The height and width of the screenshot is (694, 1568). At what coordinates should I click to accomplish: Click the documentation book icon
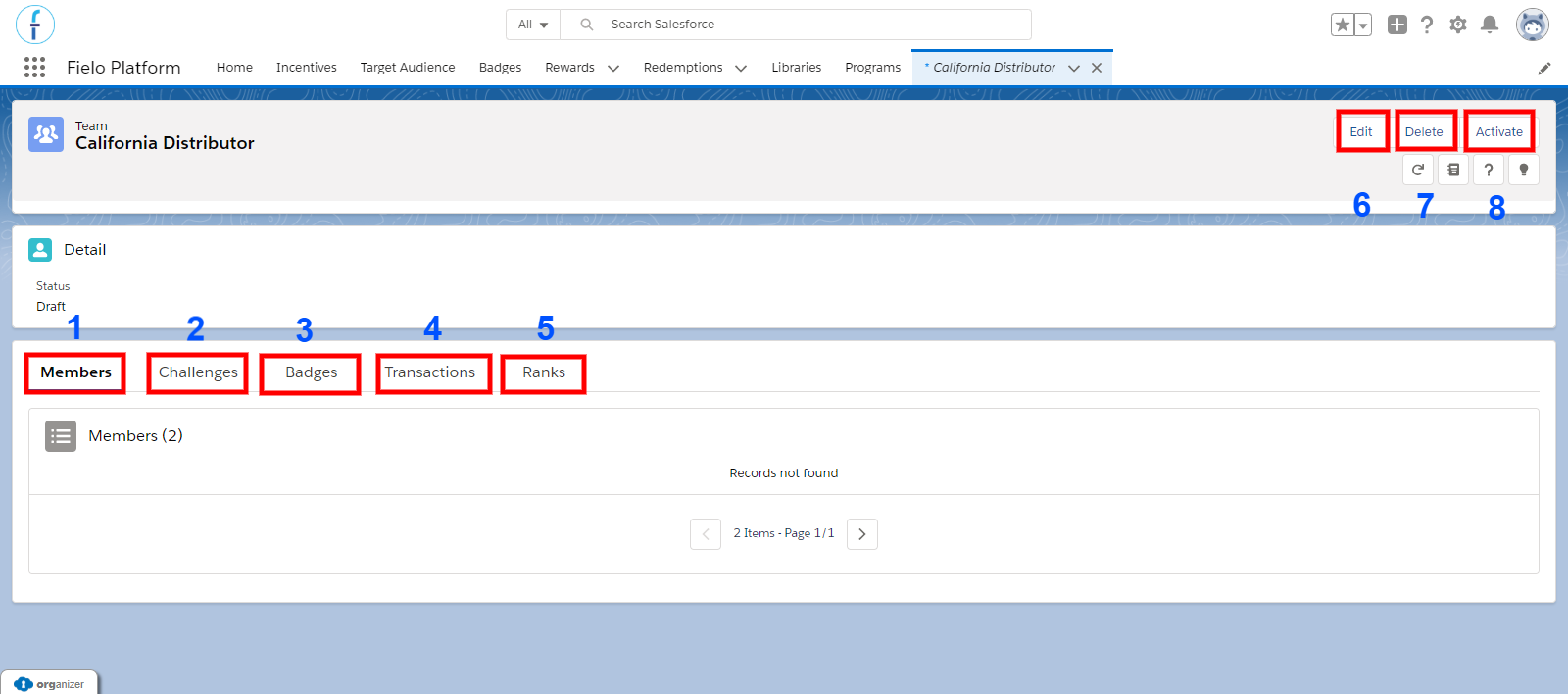[x=1453, y=170]
